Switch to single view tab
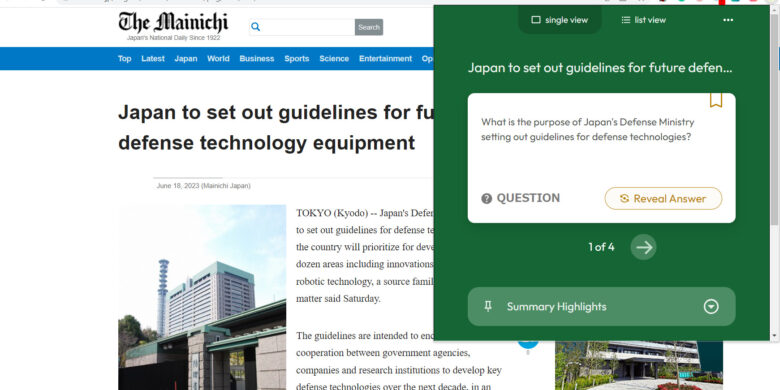This screenshot has width=780, height=390. coord(560,20)
